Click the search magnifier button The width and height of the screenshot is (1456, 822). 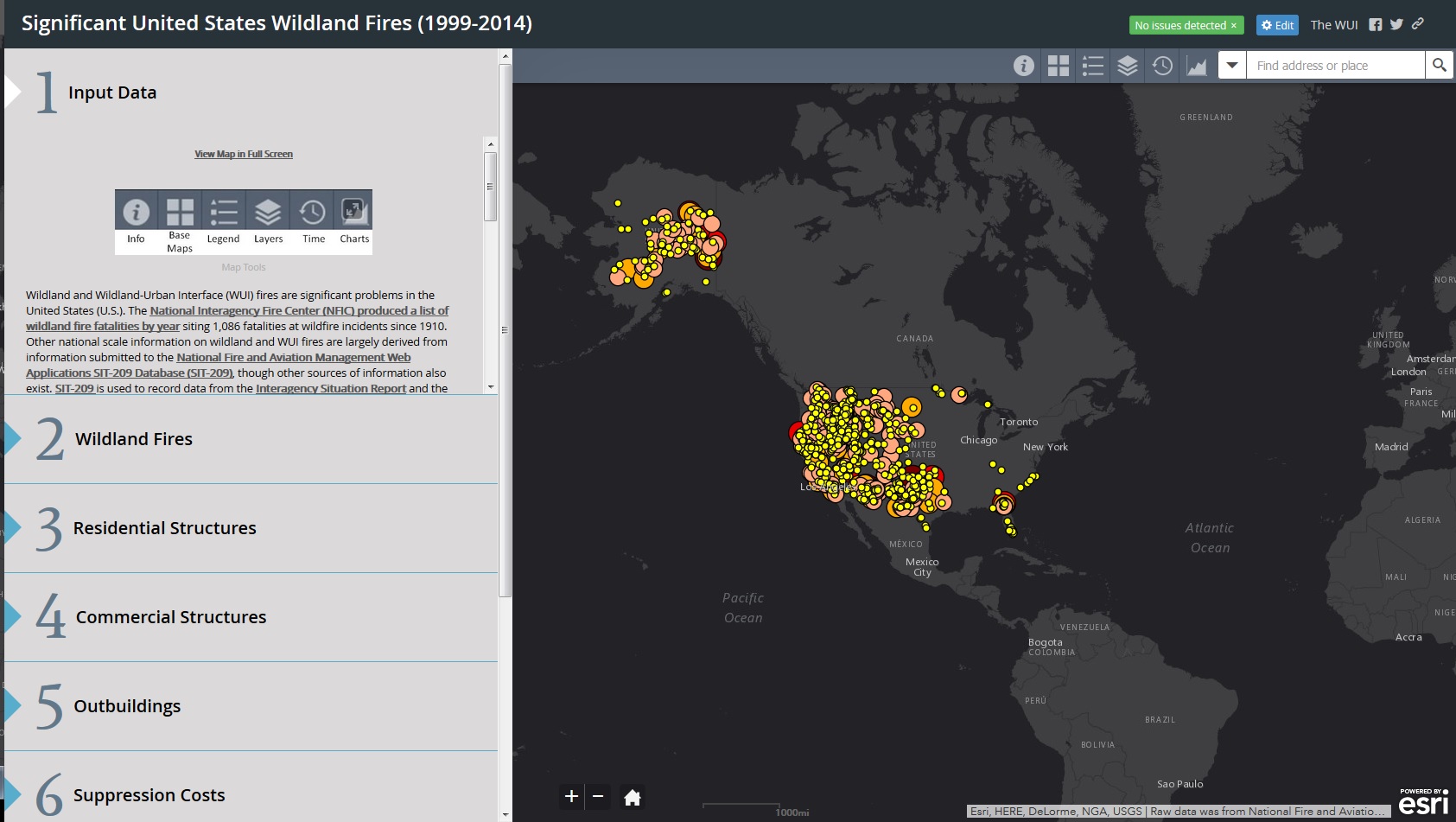click(1440, 65)
